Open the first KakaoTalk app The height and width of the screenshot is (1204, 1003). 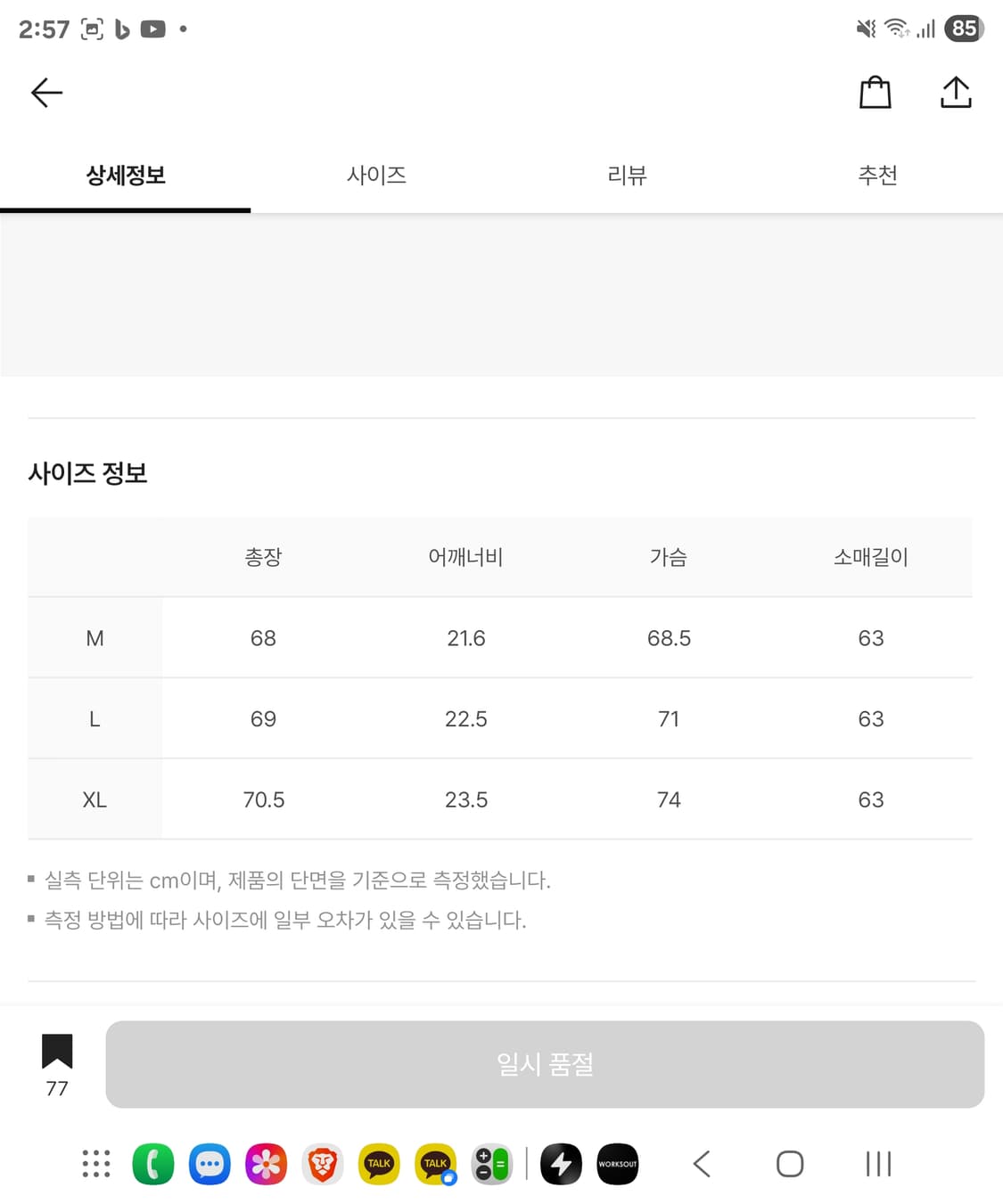tap(379, 1164)
